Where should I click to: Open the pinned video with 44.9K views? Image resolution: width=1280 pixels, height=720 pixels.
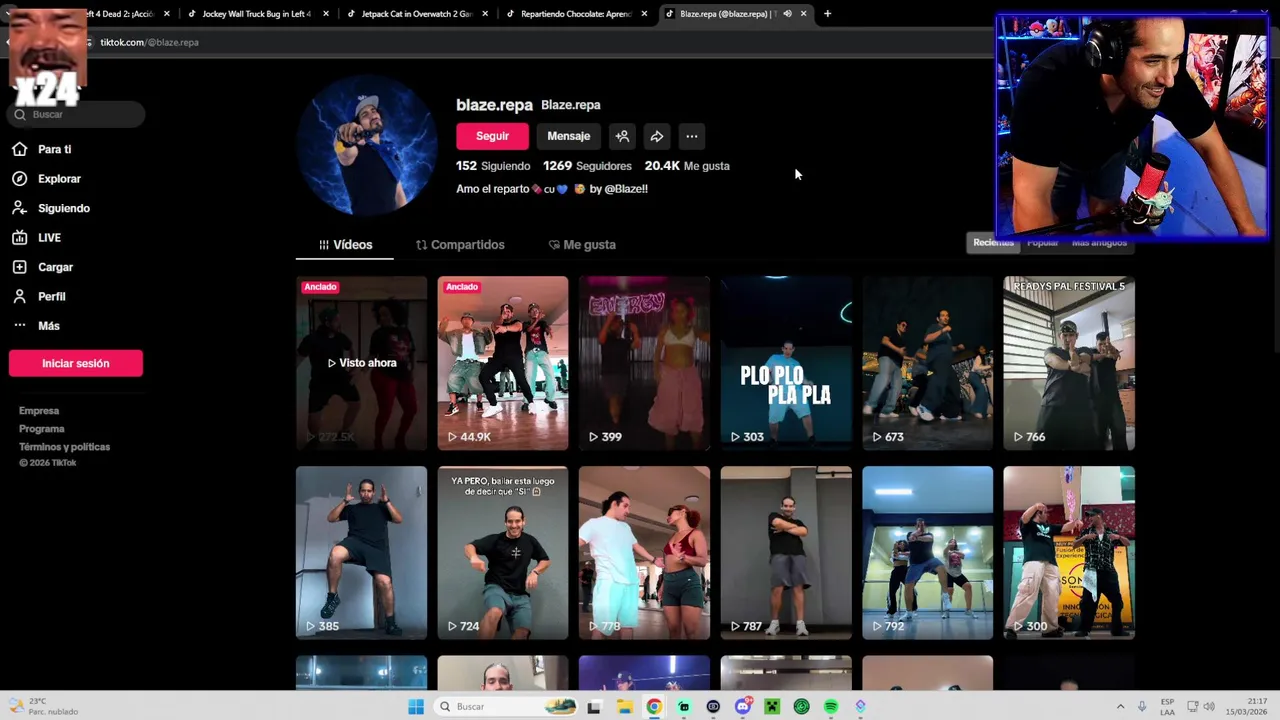point(502,363)
